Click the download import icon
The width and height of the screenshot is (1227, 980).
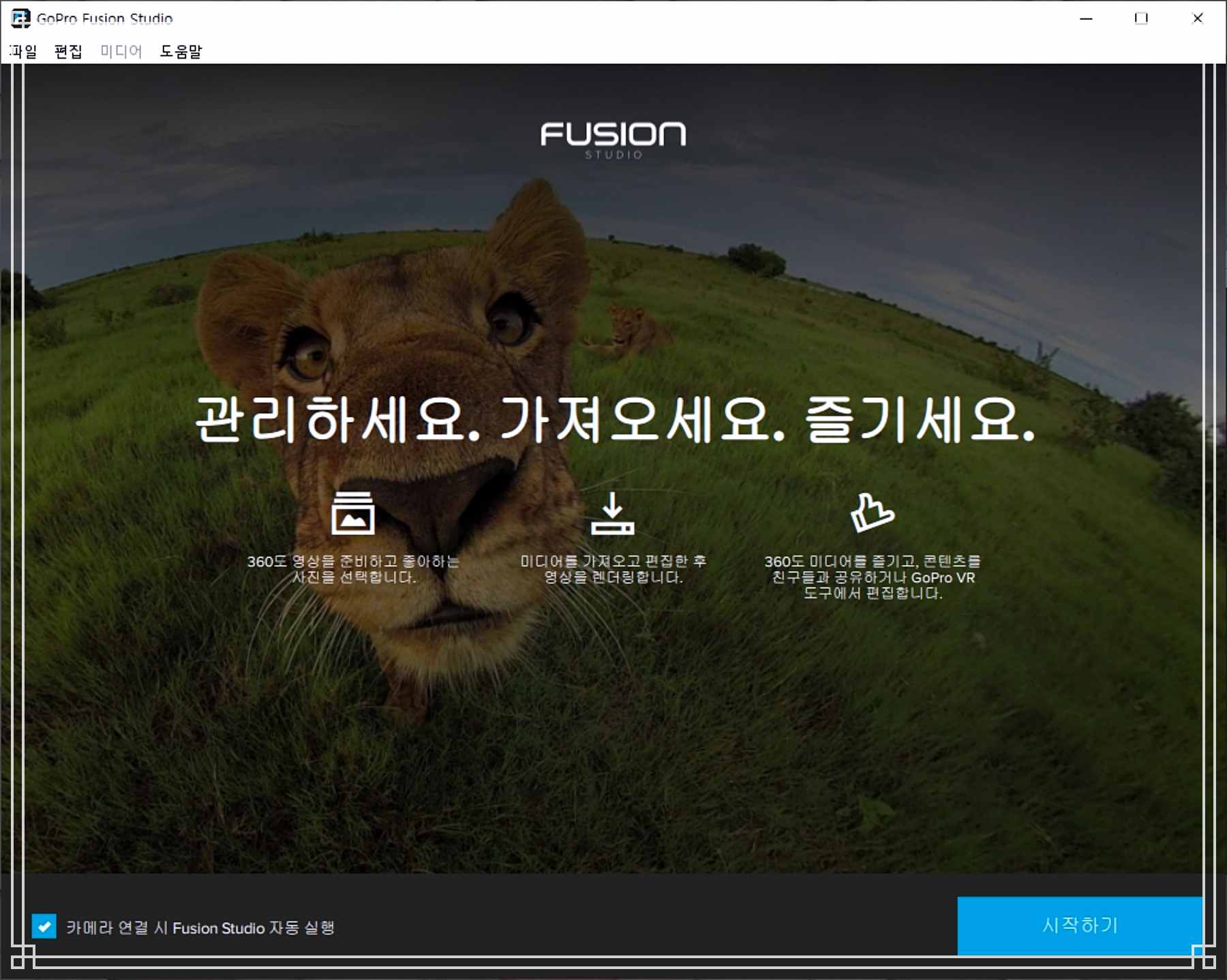[612, 513]
